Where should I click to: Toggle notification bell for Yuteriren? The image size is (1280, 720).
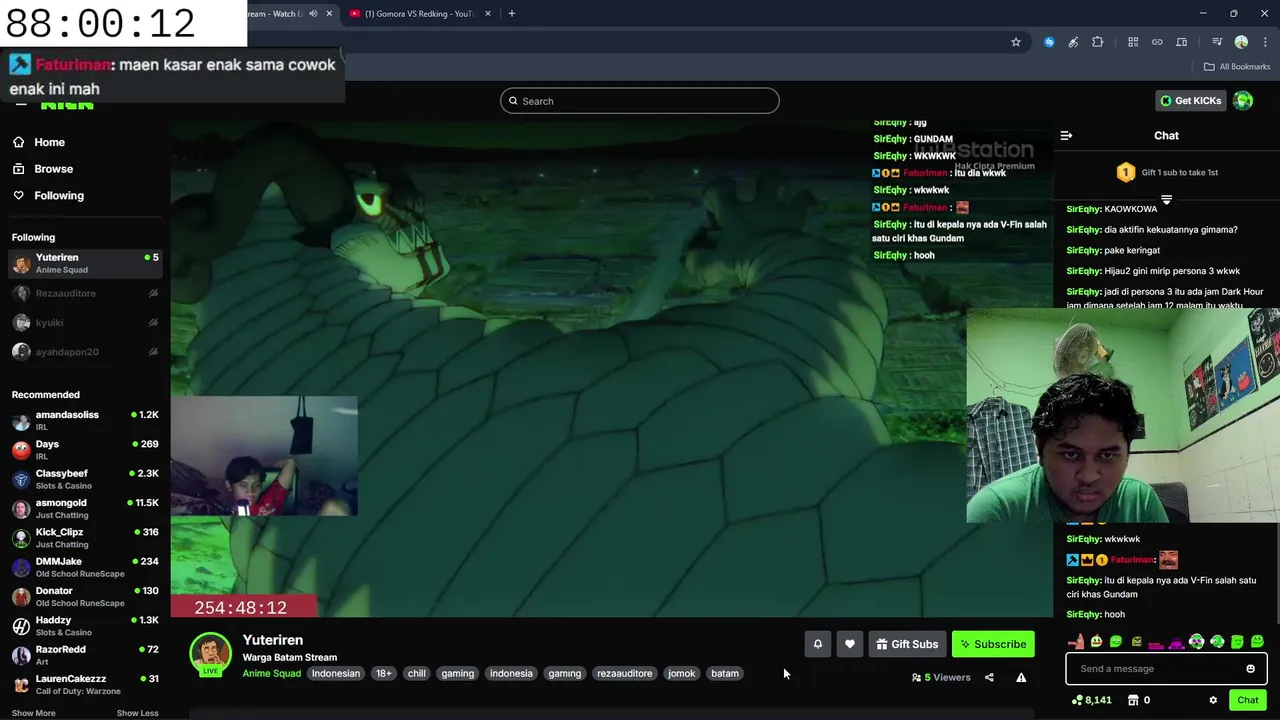tap(817, 644)
